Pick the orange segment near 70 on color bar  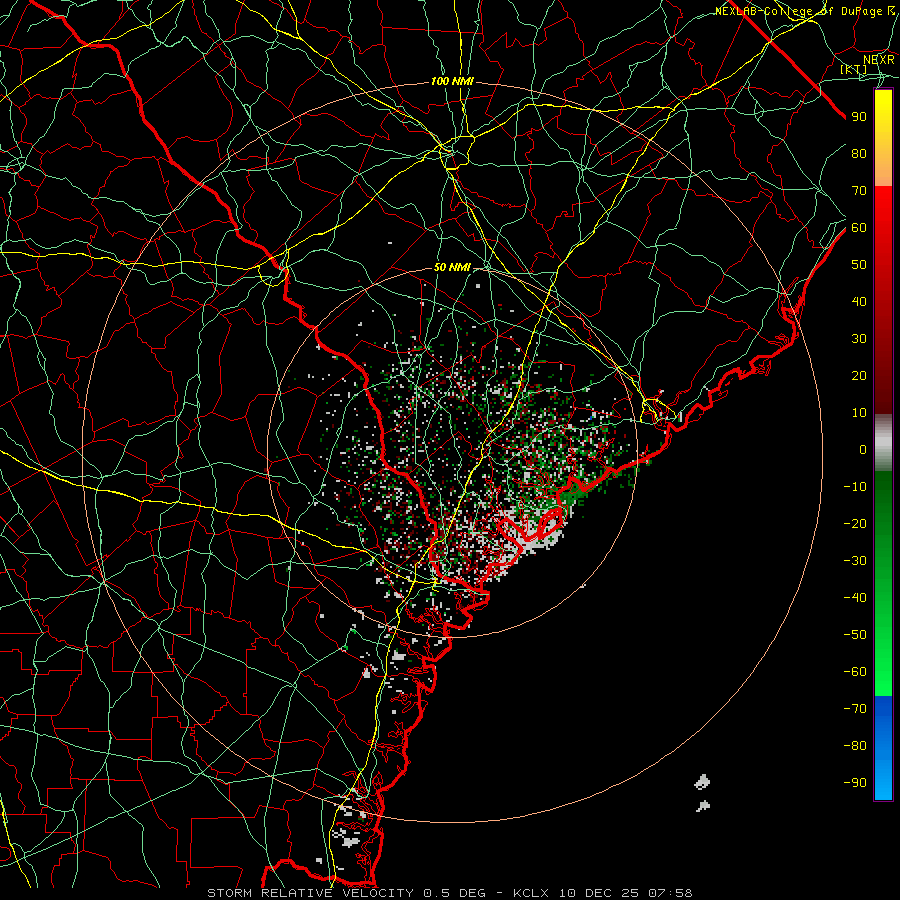pos(883,170)
